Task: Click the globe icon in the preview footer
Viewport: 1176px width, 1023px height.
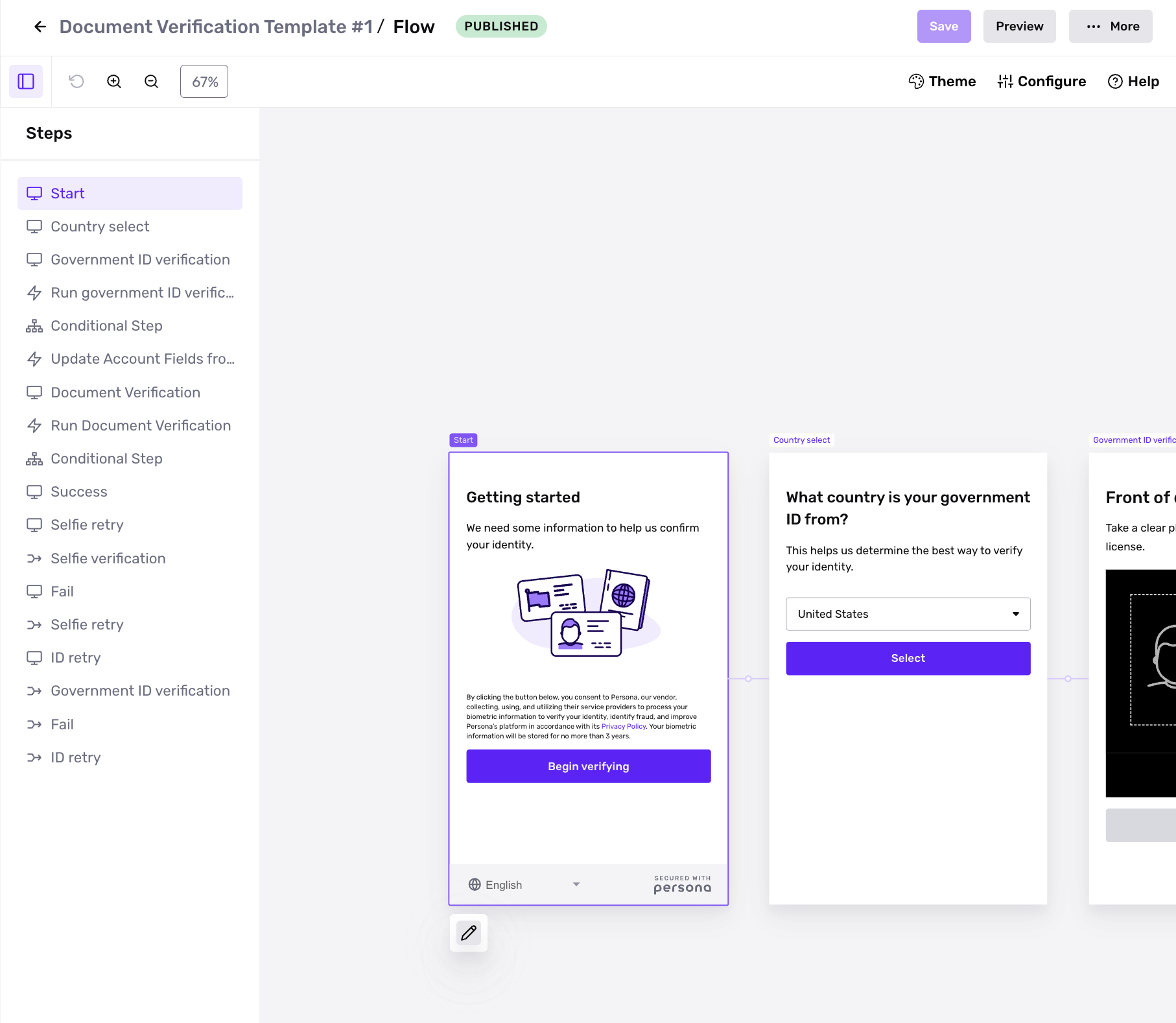Action: click(474, 884)
